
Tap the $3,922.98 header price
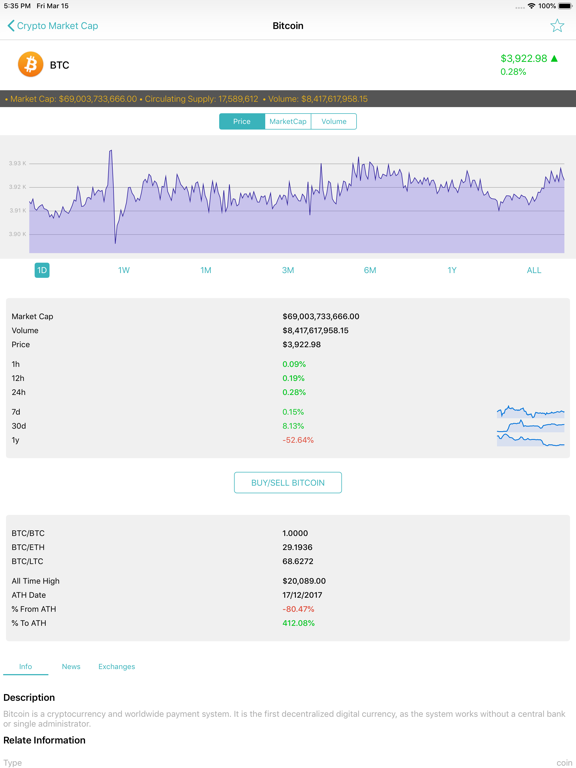[524, 58]
